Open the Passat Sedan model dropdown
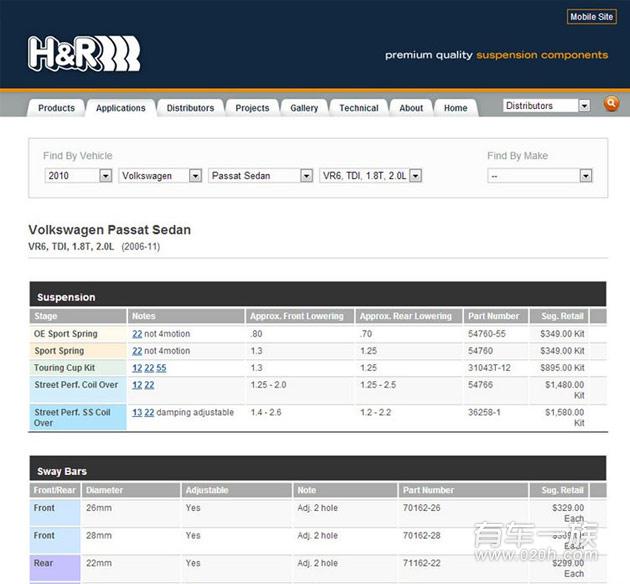The image size is (630, 584). (260, 176)
